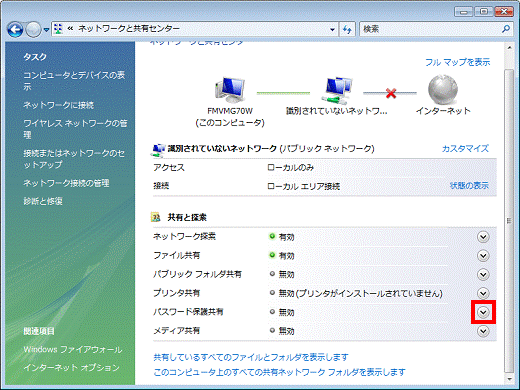The width and height of the screenshot is (520, 390).
Task: Click the FMVMG70W computer icon
Action: (x=230, y=89)
